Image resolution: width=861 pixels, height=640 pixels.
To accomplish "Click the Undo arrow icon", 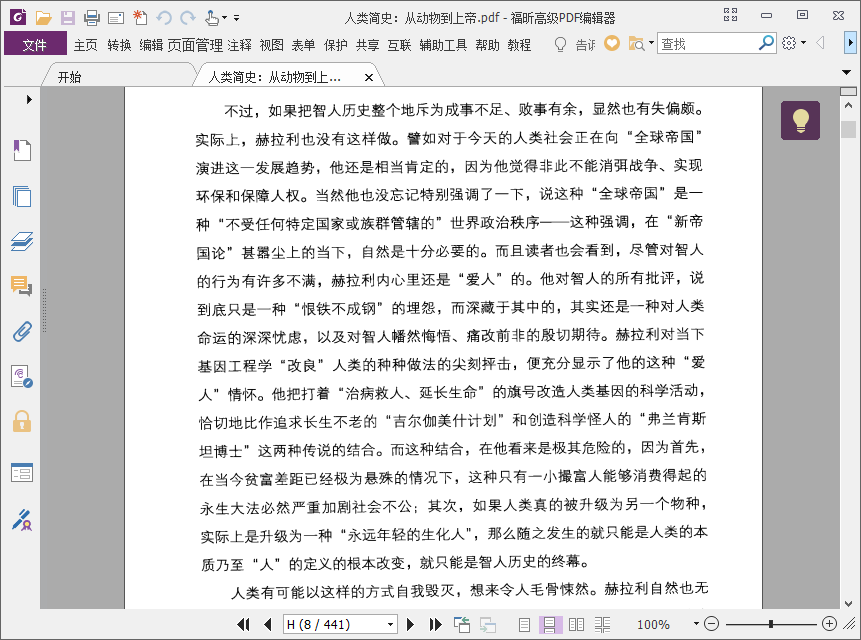I will (x=164, y=18).
